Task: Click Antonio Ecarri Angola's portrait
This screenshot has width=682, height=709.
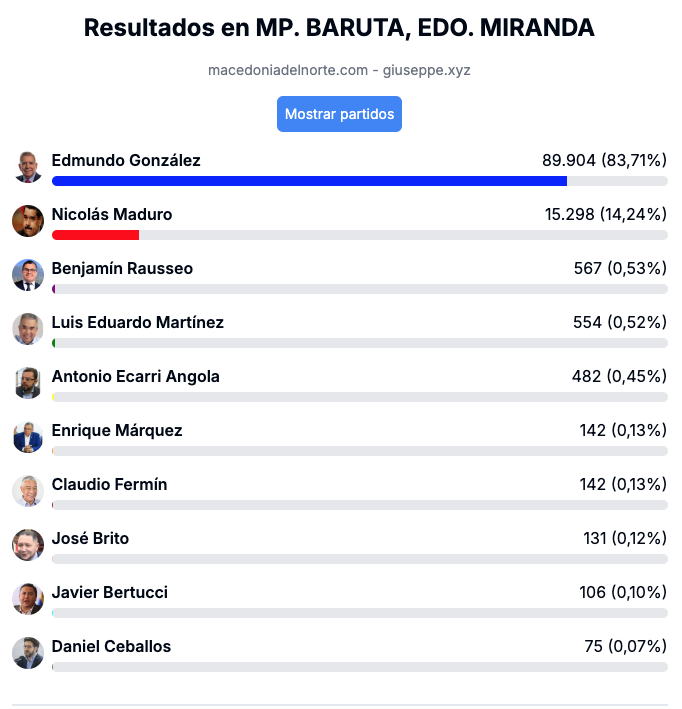Action: (28, 383)
